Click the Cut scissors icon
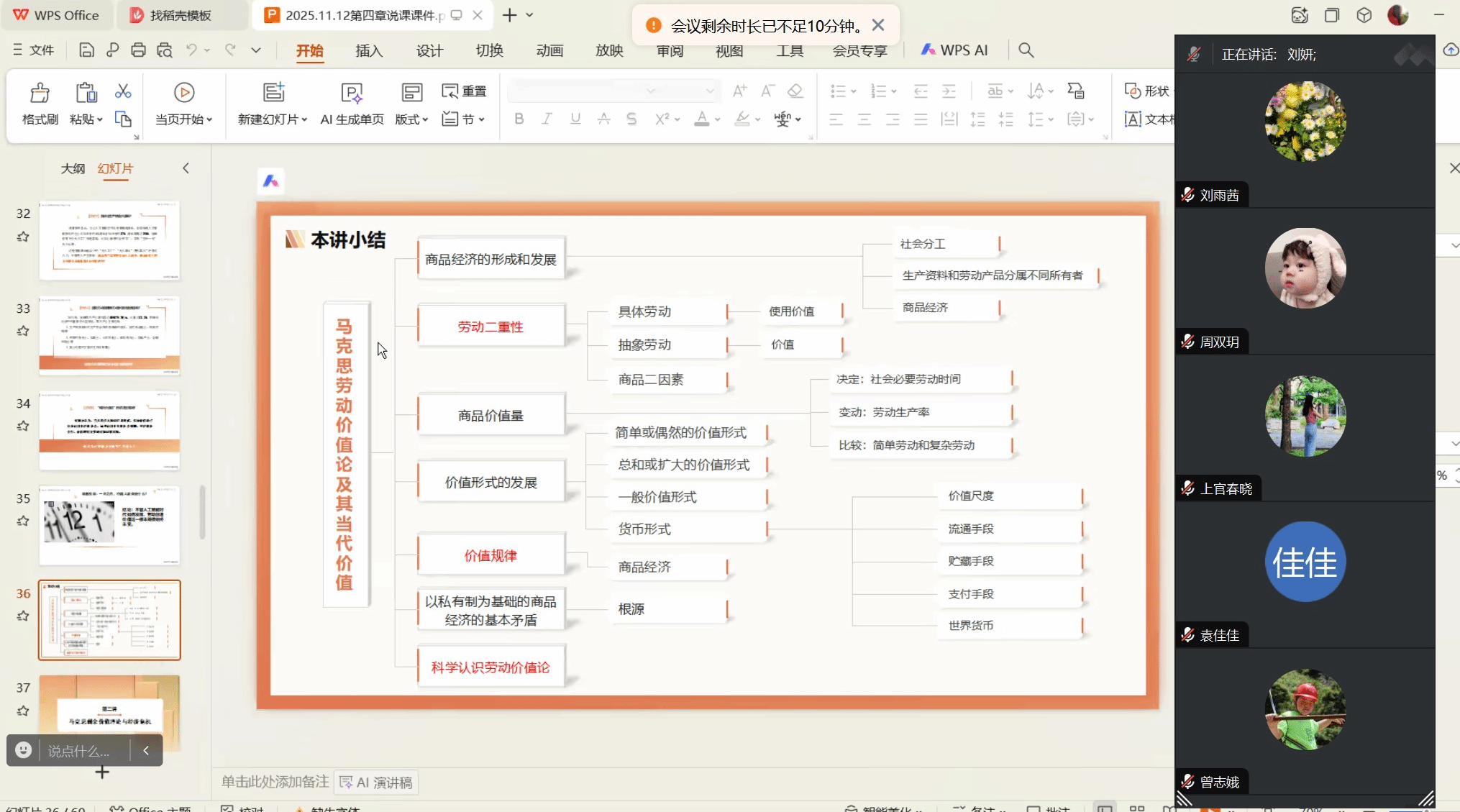This screenshot has width=1460, height=812. [123, 91]
